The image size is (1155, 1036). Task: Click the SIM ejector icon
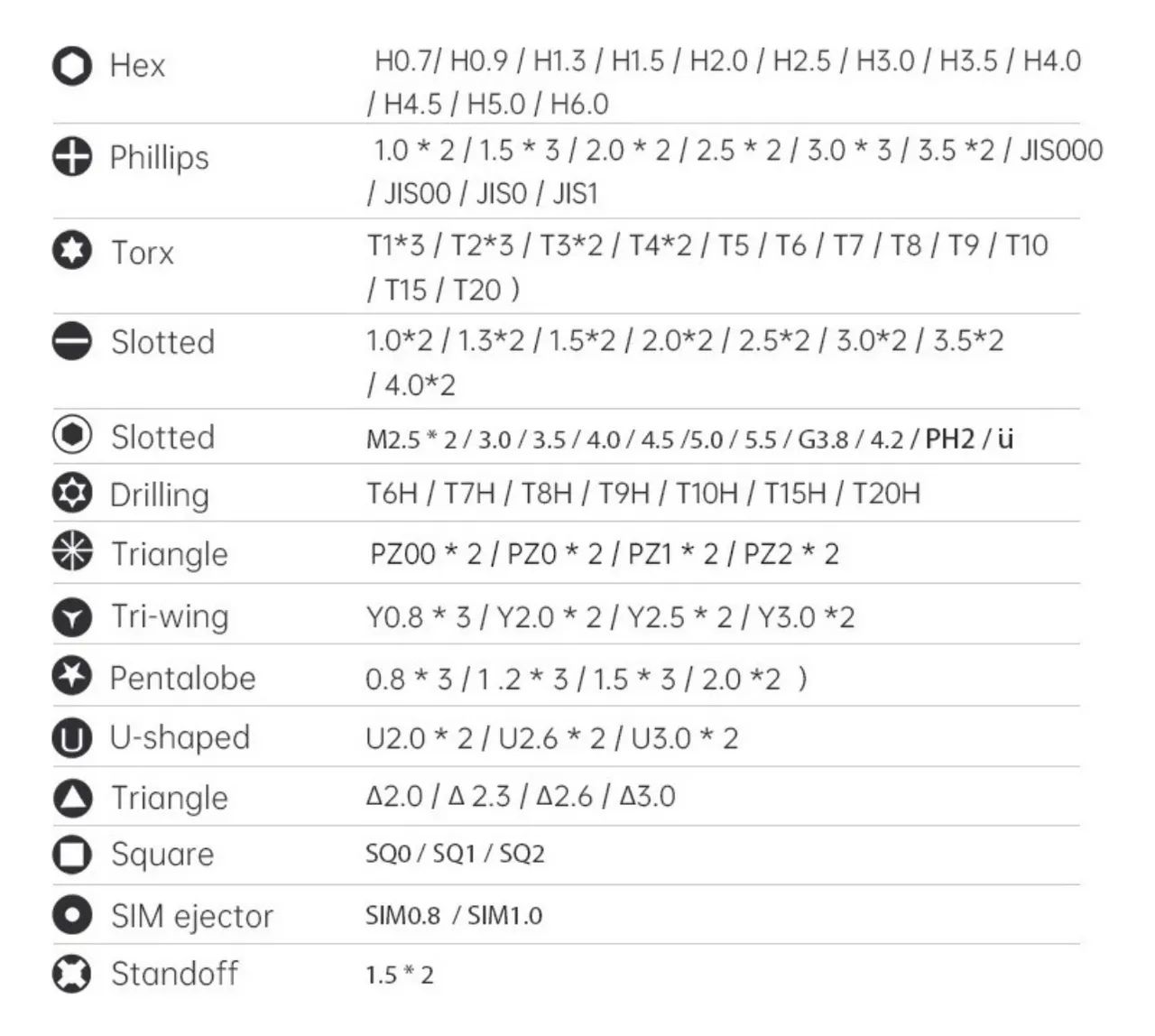[72, 915]
